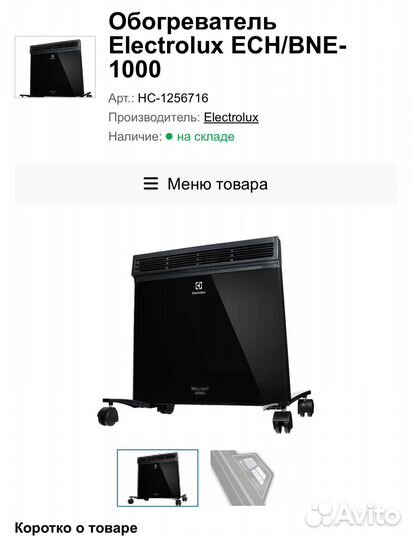Click the right-side caster wheels of heater
The width and height of the screenshot is (412, 540).
pyautogui.click(x=293, y=413)
